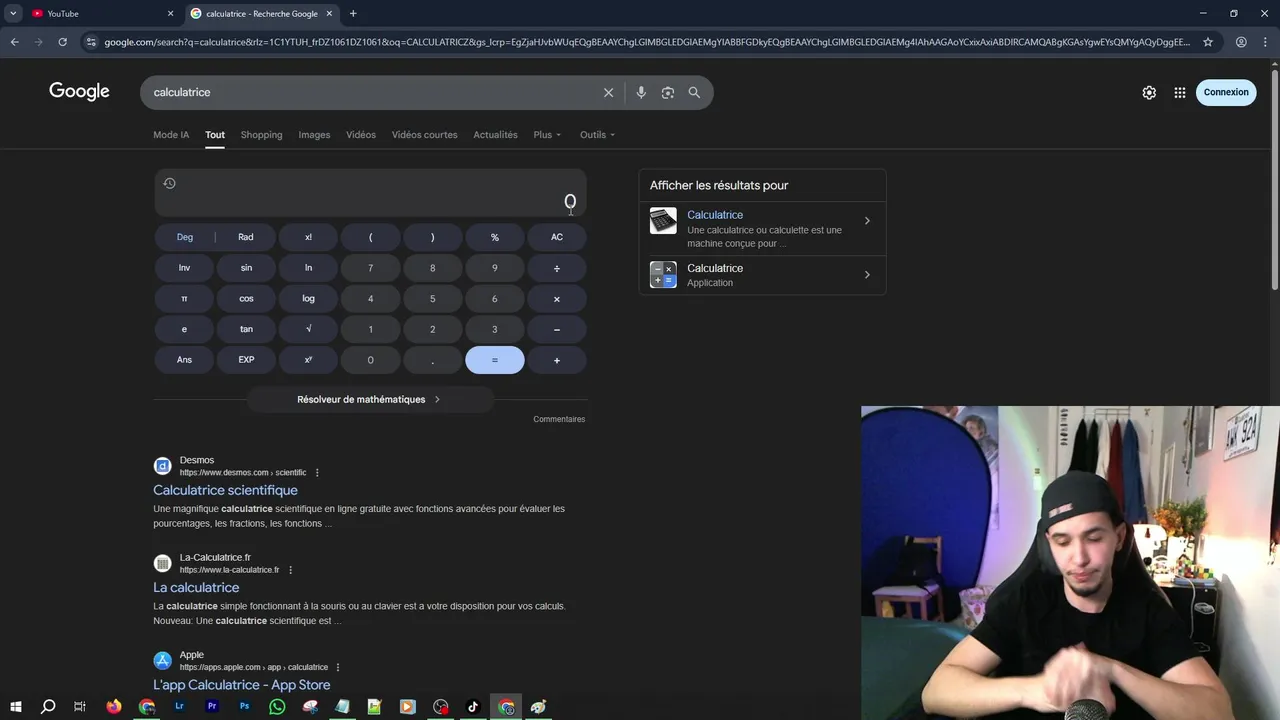Close the YouTube tab
1280x720 pixels.
point(170,13)
